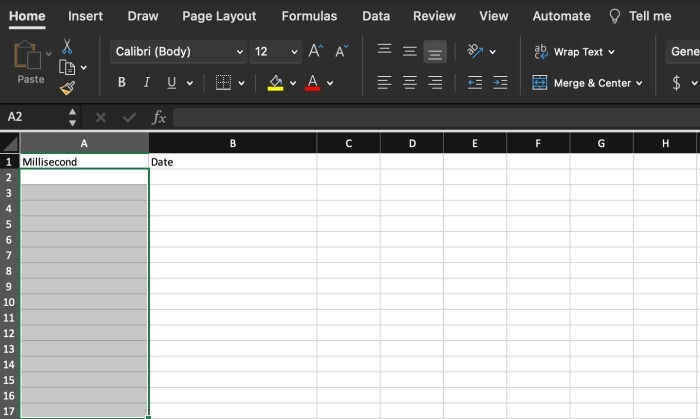The height and width of the screenshot is (419, 700).
Task: Click cell containing Millisecond
Action: (84, 162)
